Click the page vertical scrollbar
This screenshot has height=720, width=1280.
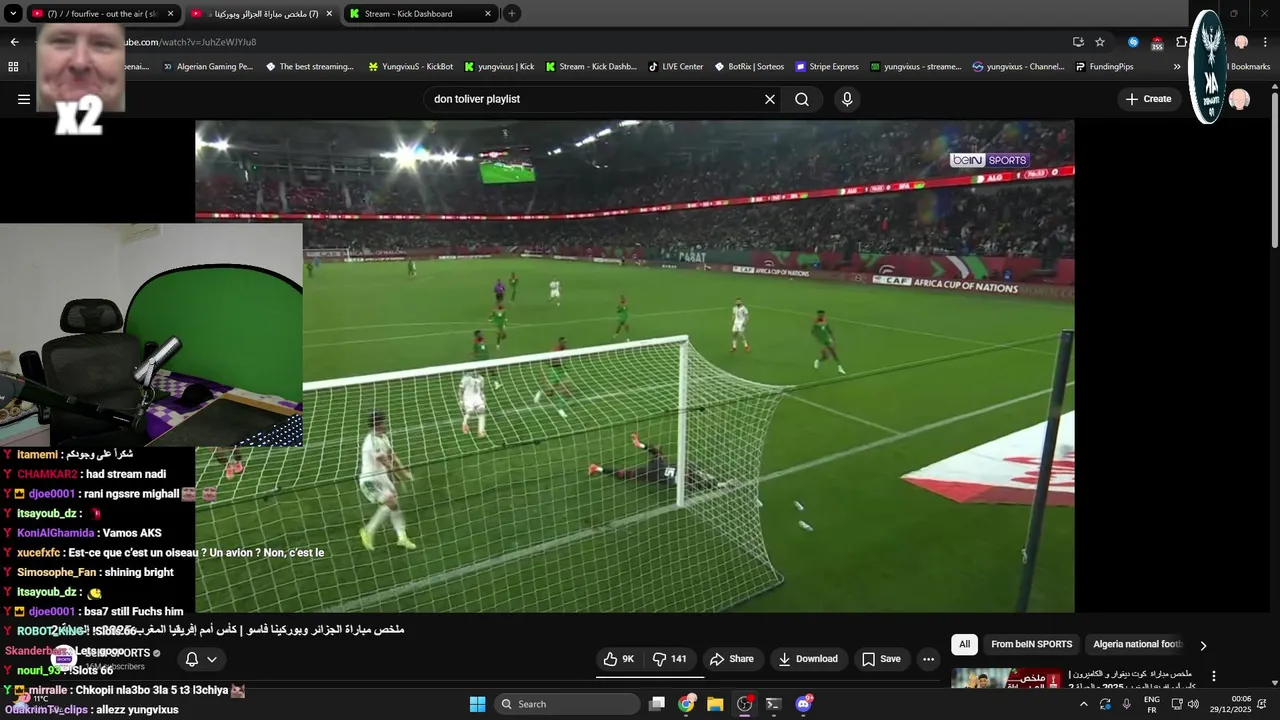(1274, 170)
